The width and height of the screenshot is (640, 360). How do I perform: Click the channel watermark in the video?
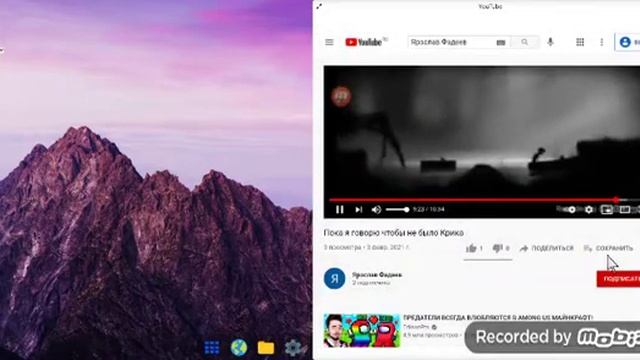341,96
